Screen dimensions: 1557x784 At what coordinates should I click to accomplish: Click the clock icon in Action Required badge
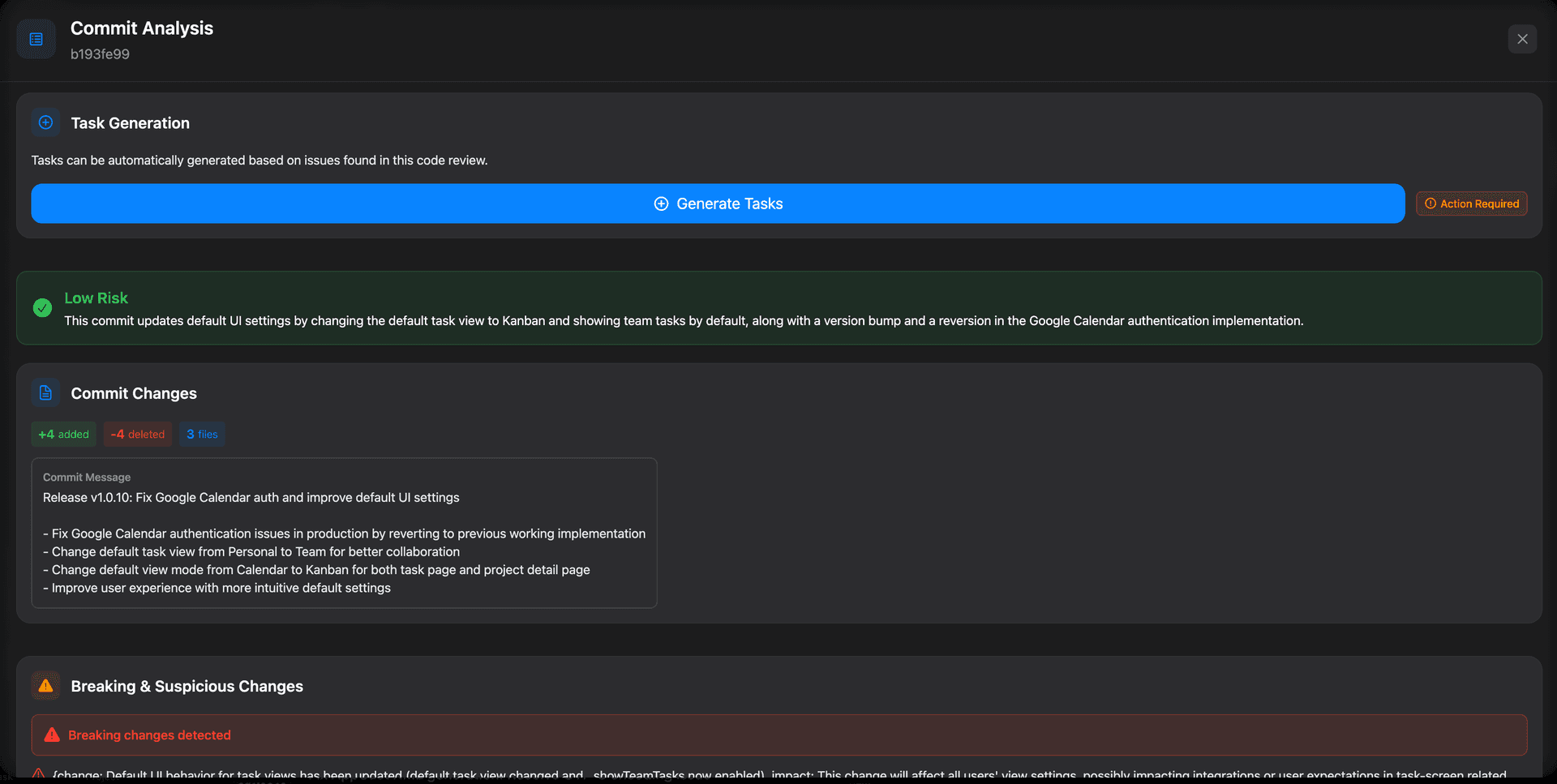pyautogui.click(x=1430, y=203)
